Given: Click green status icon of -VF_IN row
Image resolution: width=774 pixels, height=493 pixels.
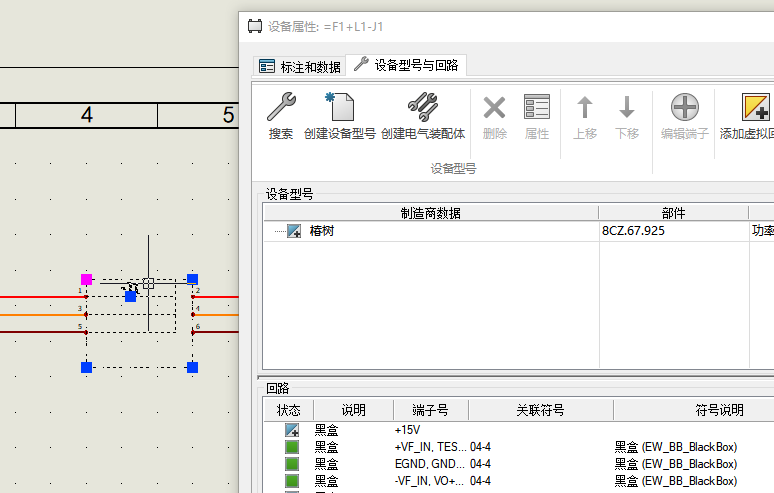Looking at the screenshot, I should (x=292, y=481).
